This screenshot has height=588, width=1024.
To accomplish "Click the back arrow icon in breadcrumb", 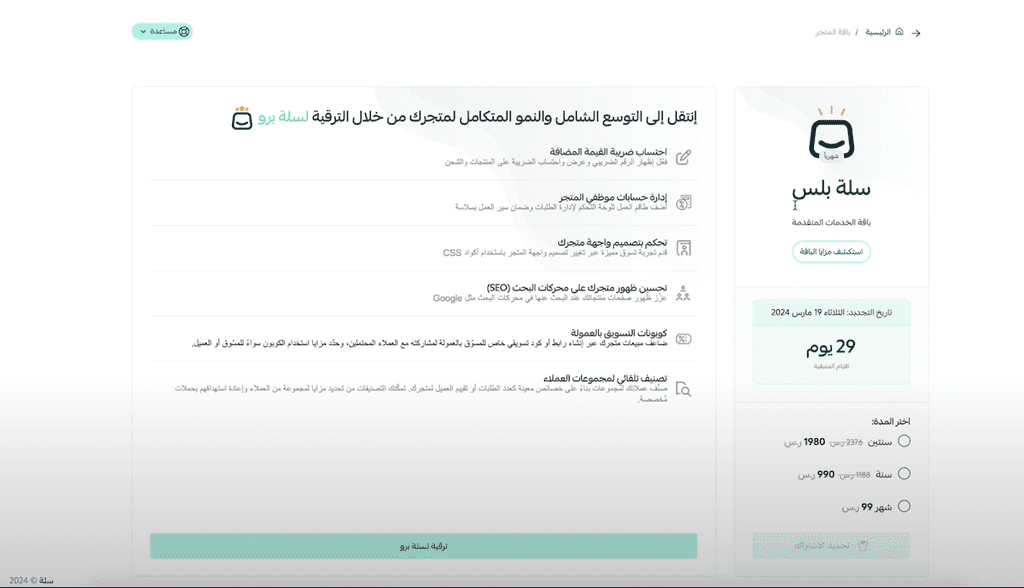I will tap(916, 33).
